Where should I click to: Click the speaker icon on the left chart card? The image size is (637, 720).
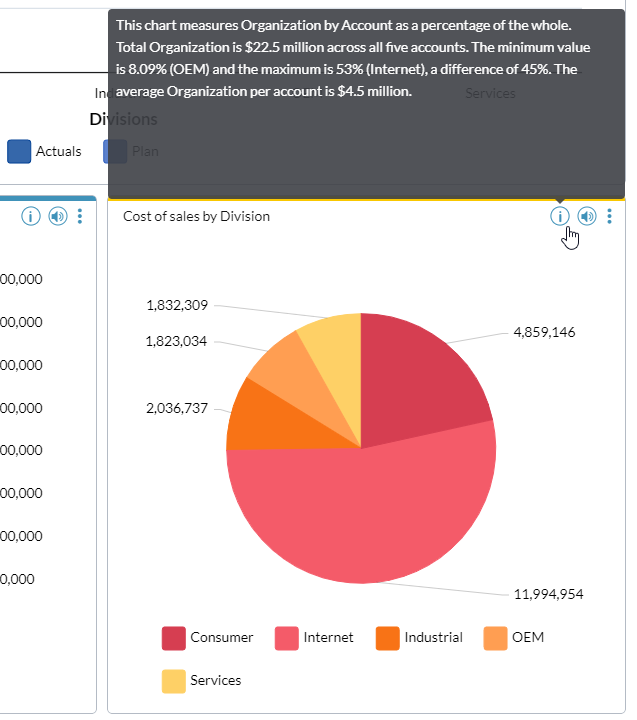pos(58,216)
